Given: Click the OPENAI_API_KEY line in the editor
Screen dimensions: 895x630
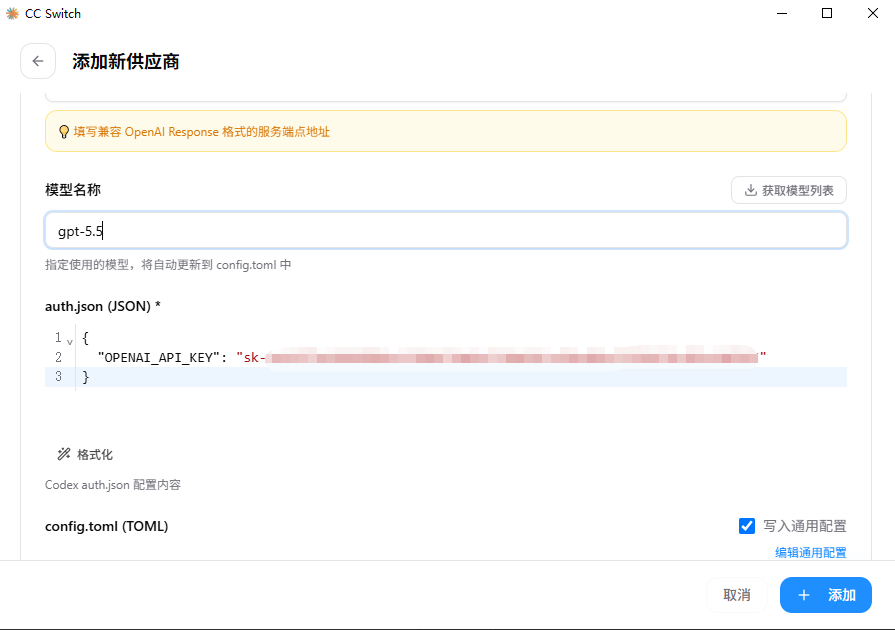Looking at the screenshot, I should pos(446,357).
